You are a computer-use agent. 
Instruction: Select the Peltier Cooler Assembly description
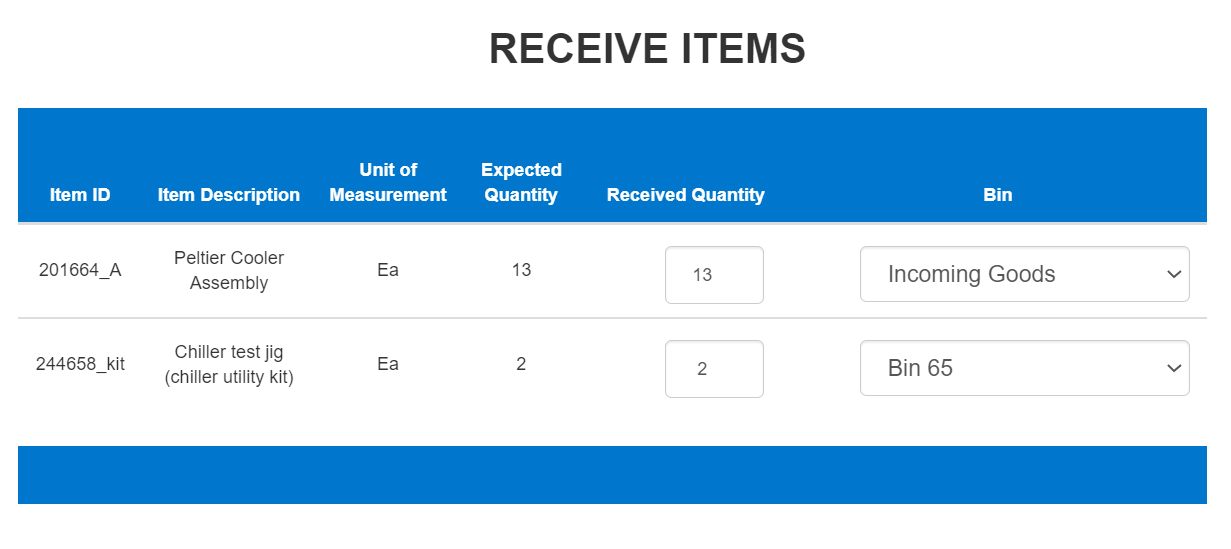[229, 270]
